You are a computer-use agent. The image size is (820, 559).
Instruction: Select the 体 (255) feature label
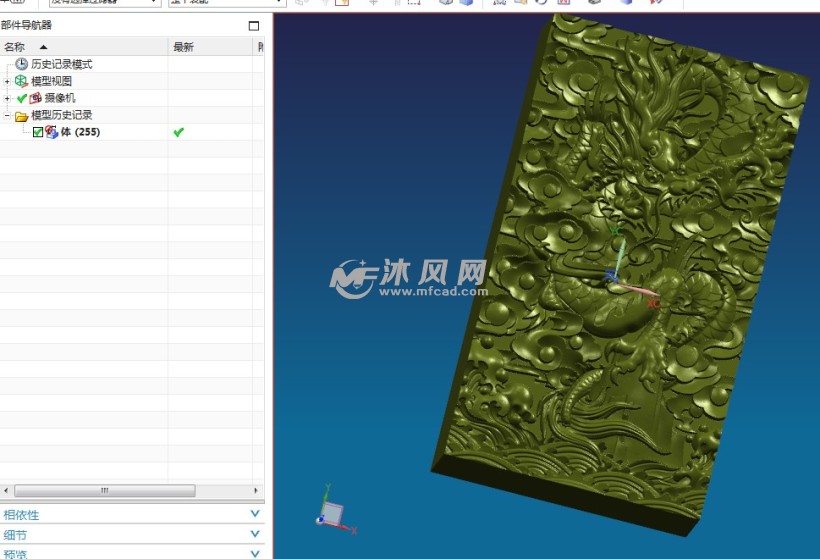point(80,132)
